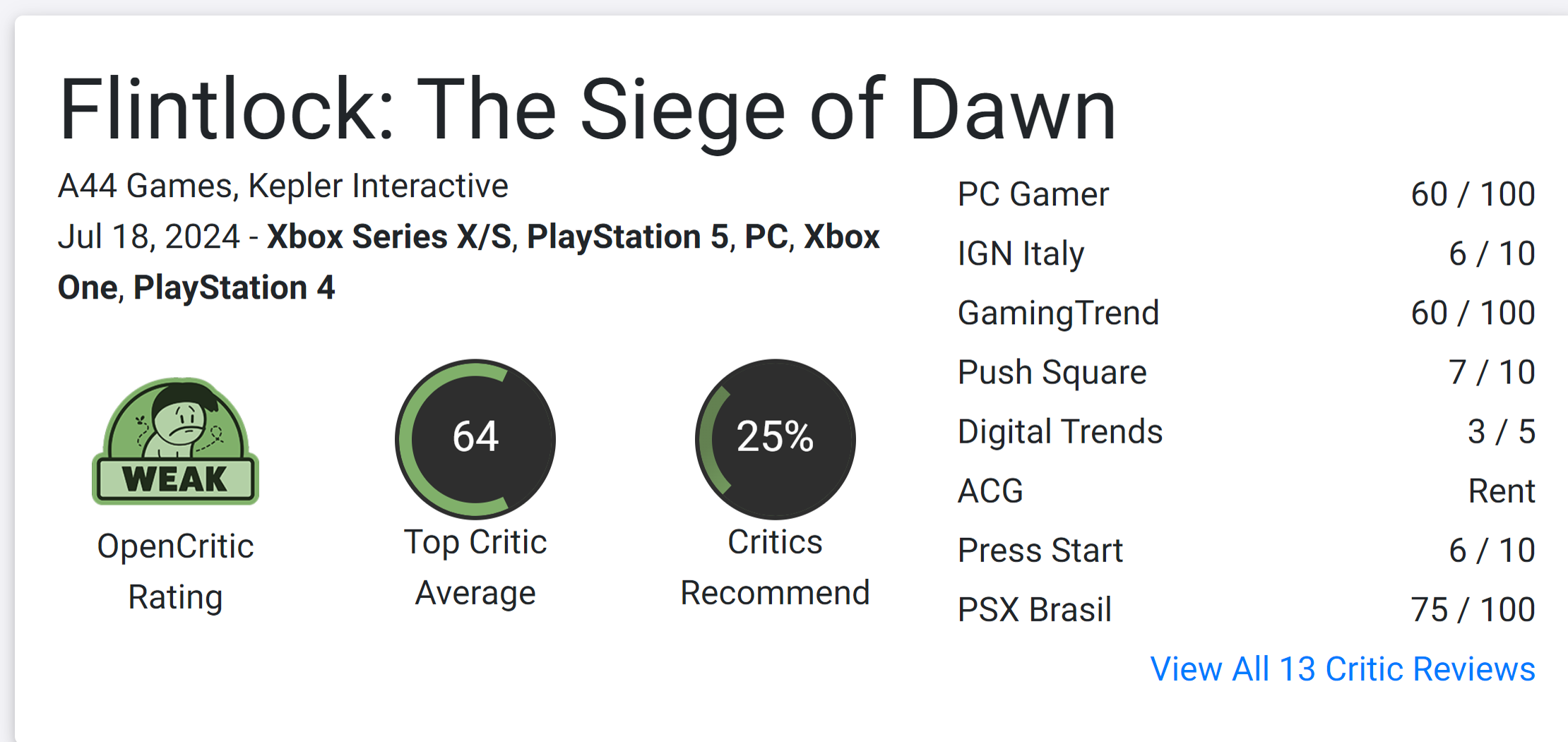Viewport: 1568px width, 742px height.
Task: Open the PC Gamer review row
Action: pos(1247,194)
